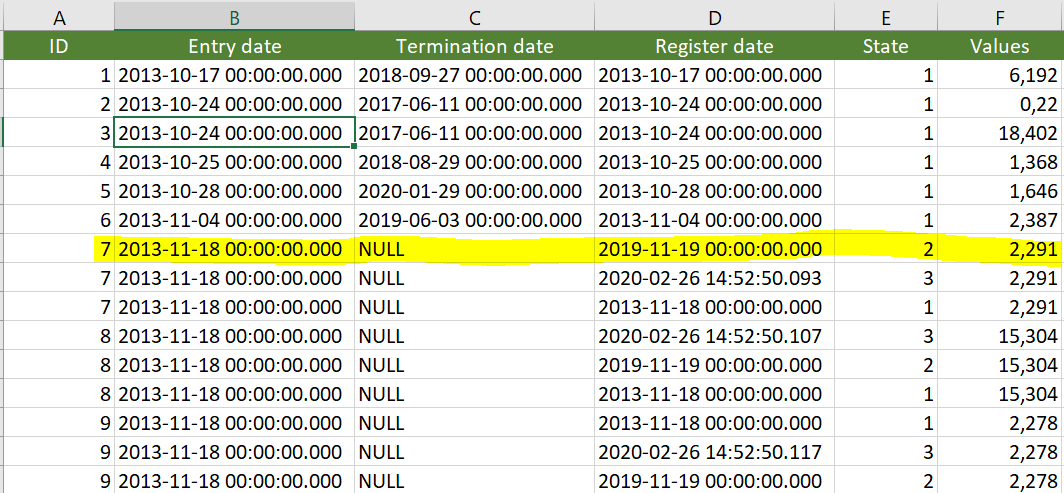Image resolution: width=1064 pixels, height=493 pixels.
Task: Select termination date 2018-09-27 00:00:00.000
Action: [x=474, y=75]
